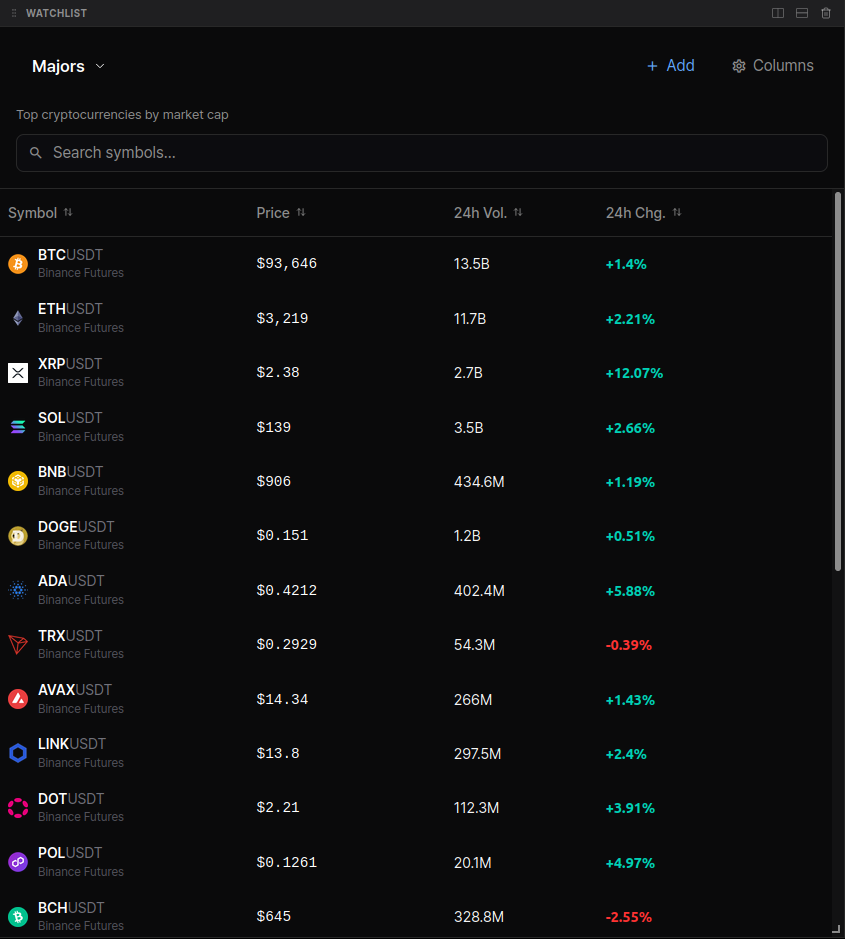
Task: Click the XRP logo icon
Action: point(17,372)
